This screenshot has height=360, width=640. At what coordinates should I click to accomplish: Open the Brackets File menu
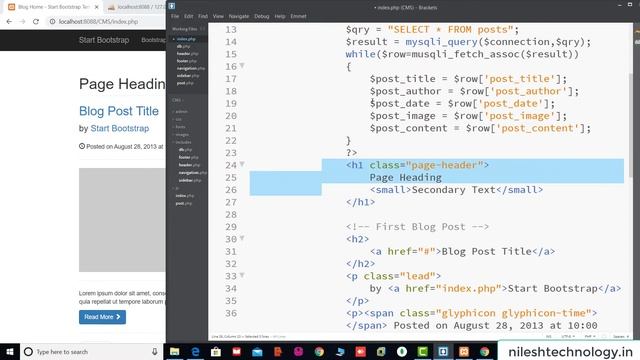click(x=175, y=16)
